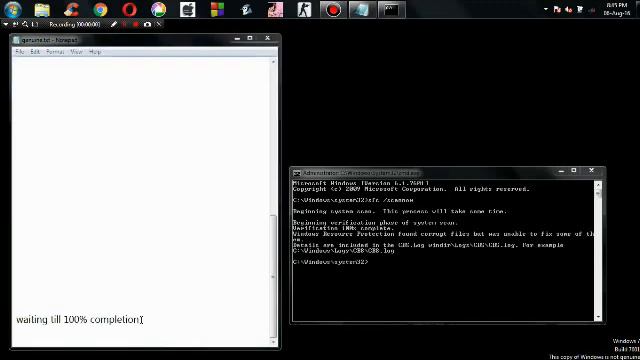Minimize the Notepad window

pos(237,38)
